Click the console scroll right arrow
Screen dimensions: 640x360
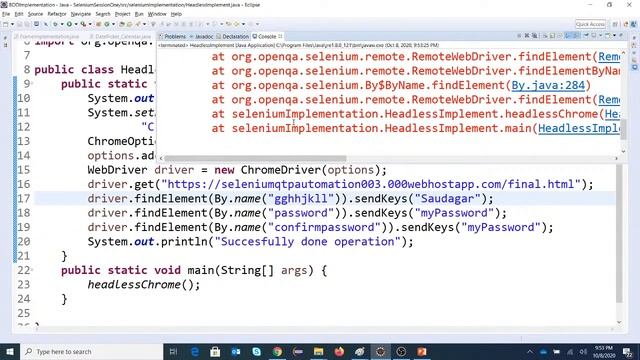616,158
